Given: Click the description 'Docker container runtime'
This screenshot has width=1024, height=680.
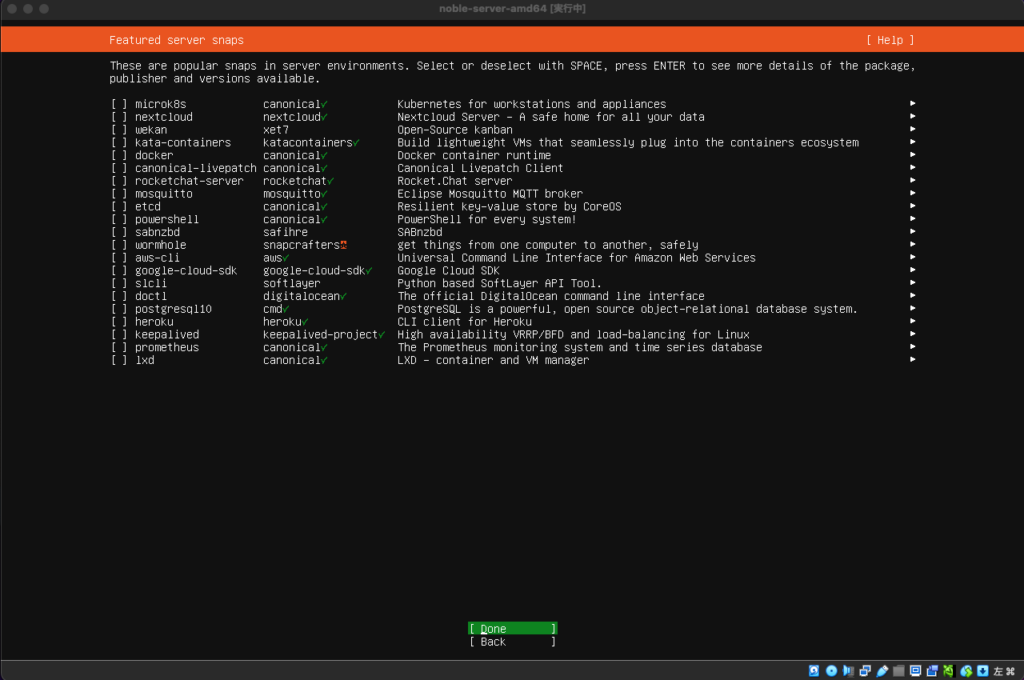Looking at the screenshot, I should (474, 155).
